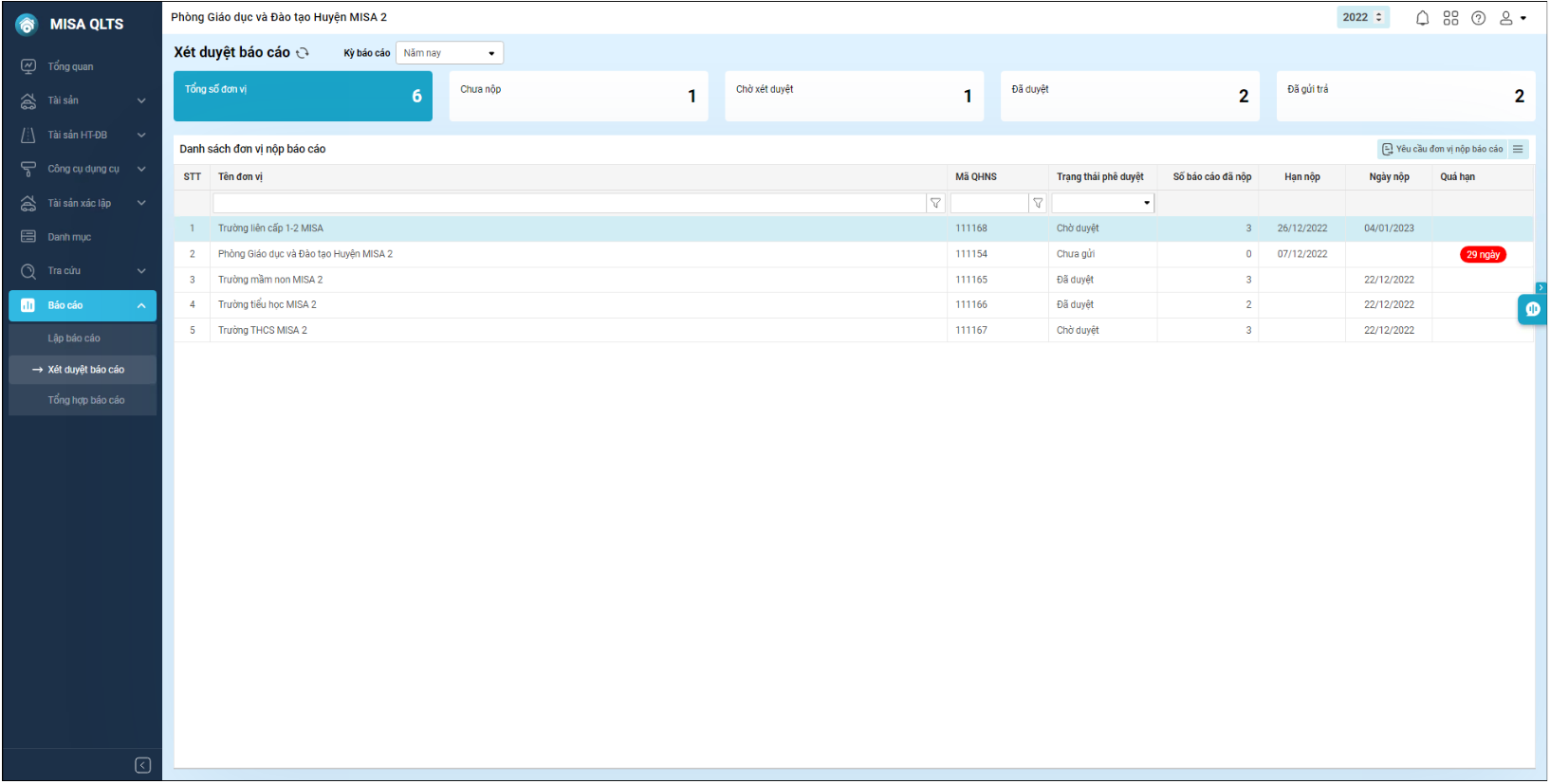This screenshot has height=784, width=1550.
Task: Open the Kỳ báo cáo dropdown
Action: tap(449, 53)
